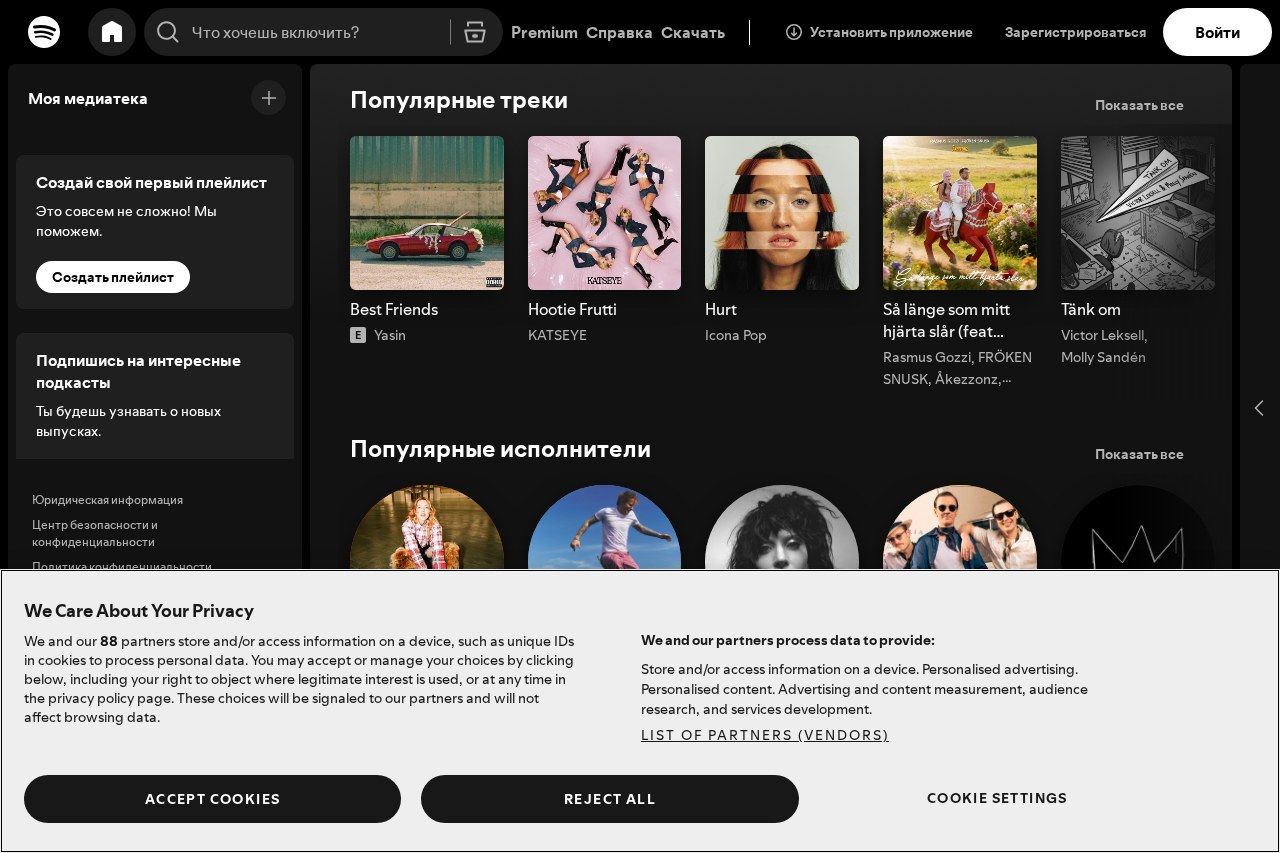Click the download icon beside Установить приложение
1280x853 pixels.
pyautogui.click(x=794, y=32)
